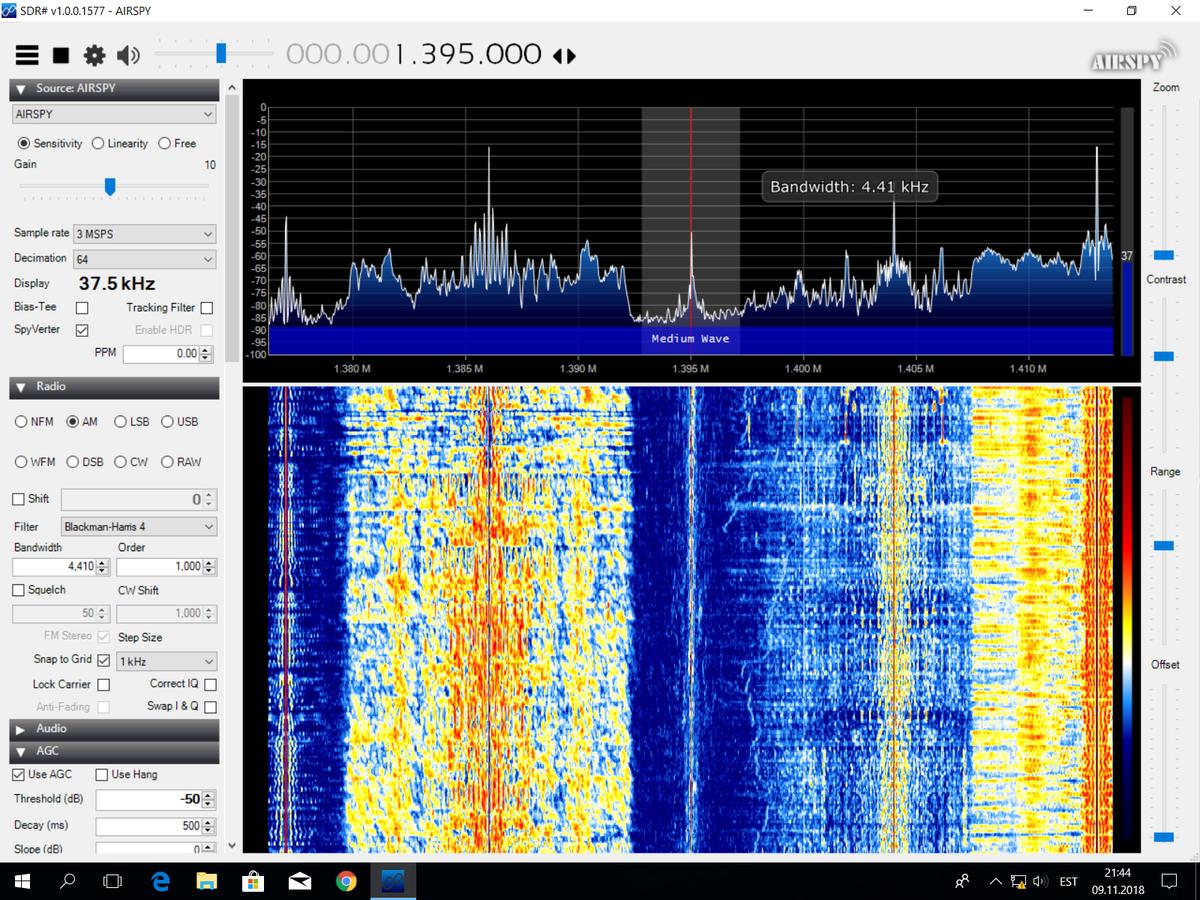Screen dimensions: 1200x900
Task: Click the Order 1,000 stepper
Action: [x=209, y=567]
